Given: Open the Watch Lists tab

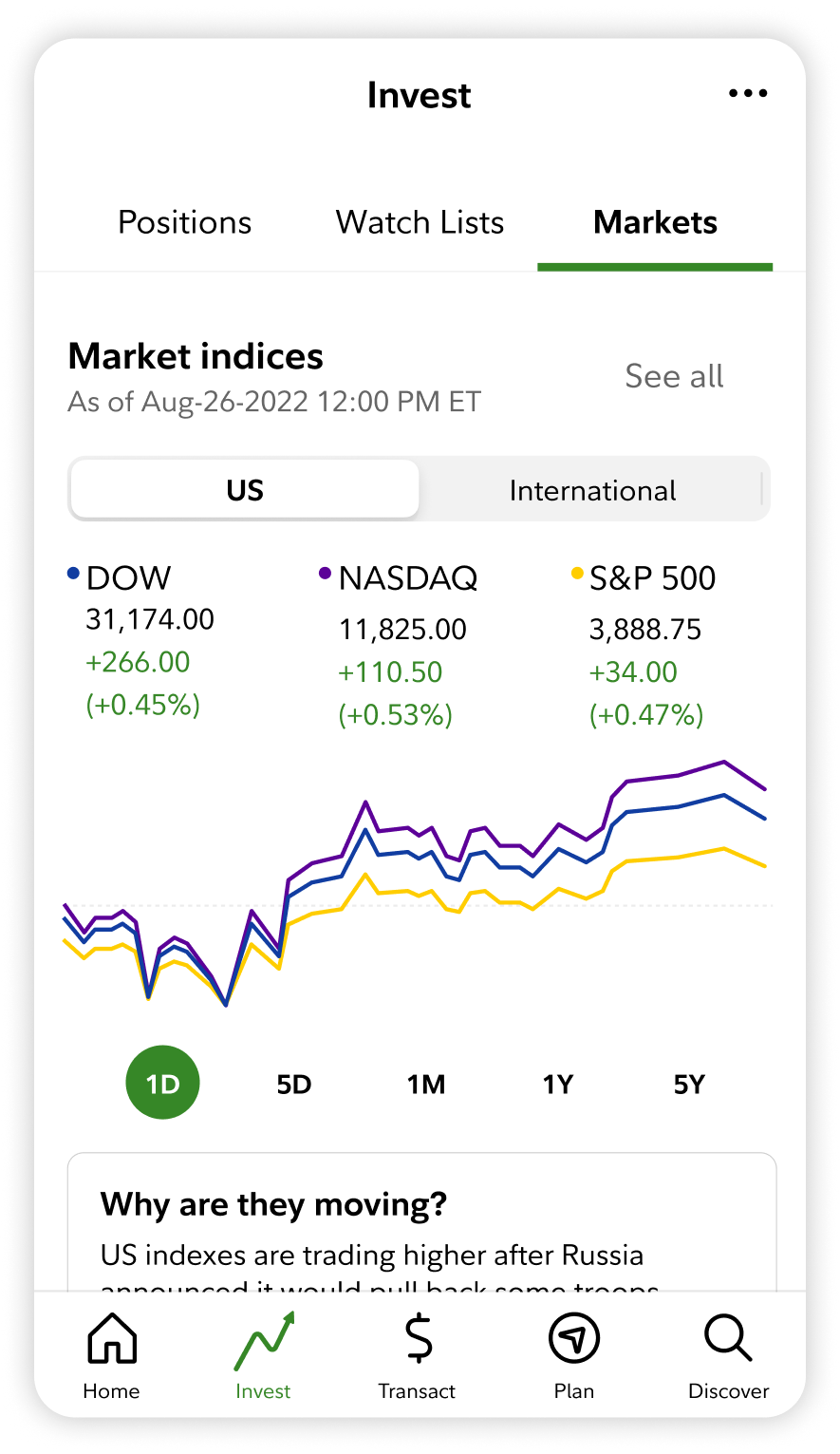Looking at the screenshot, I should (420, 222).
